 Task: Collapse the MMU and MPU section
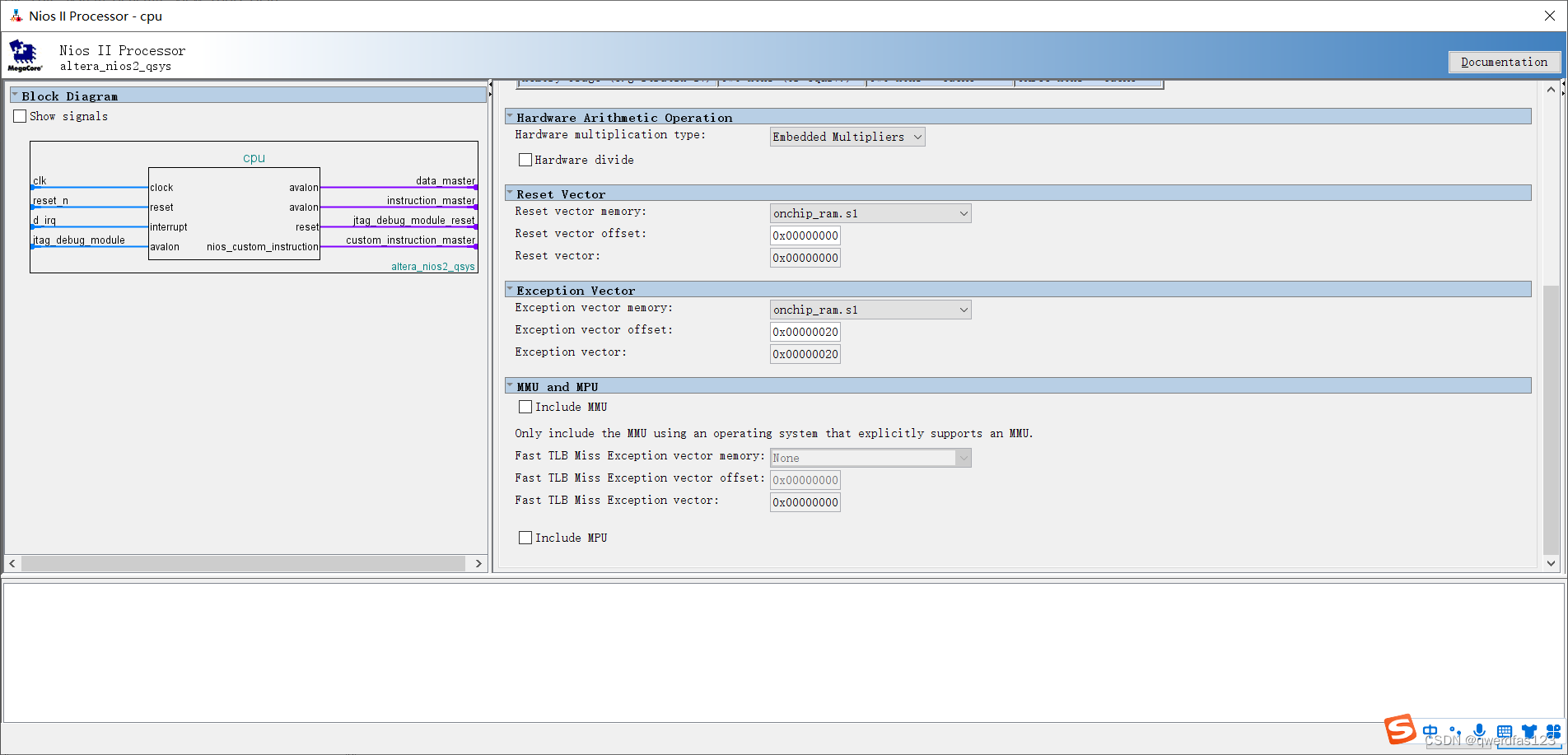pos(510,386)
